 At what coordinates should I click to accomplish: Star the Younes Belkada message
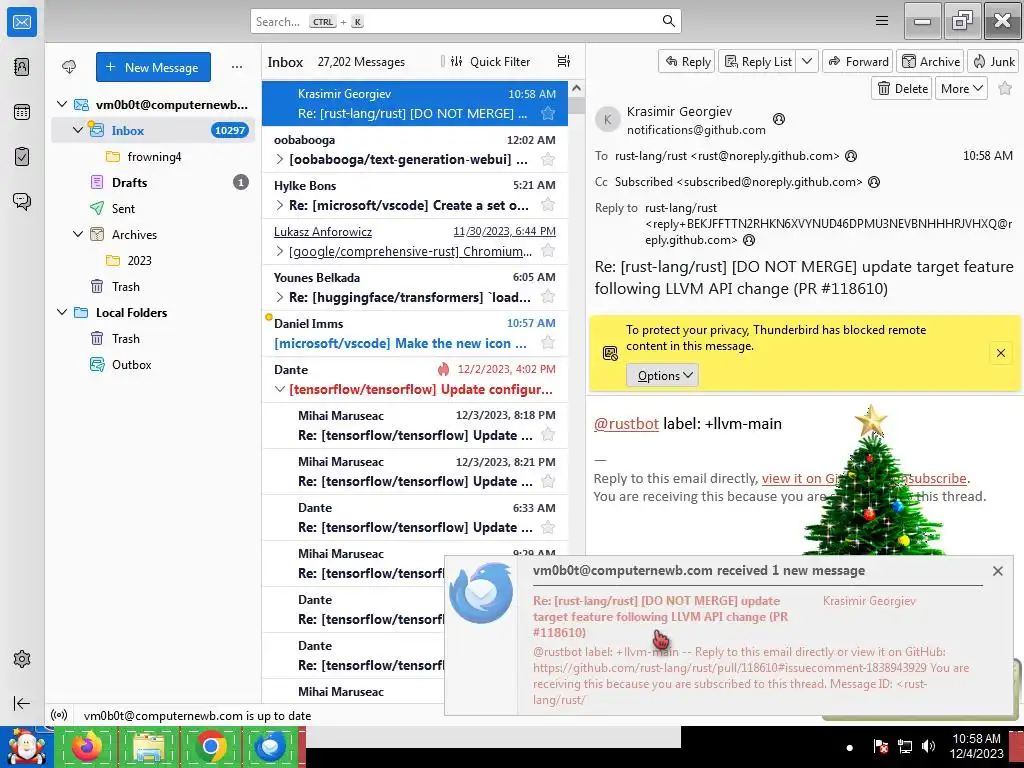(x=548, y=297)
